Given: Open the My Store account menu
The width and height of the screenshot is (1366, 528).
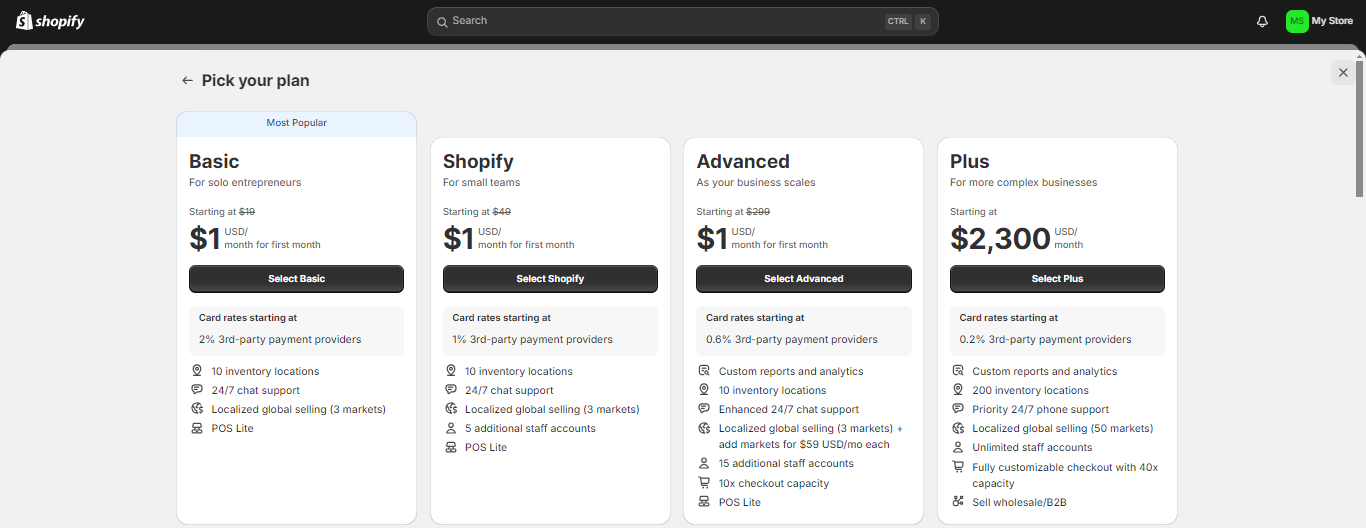Looking at the screenshot, I should click(1332, 21).
